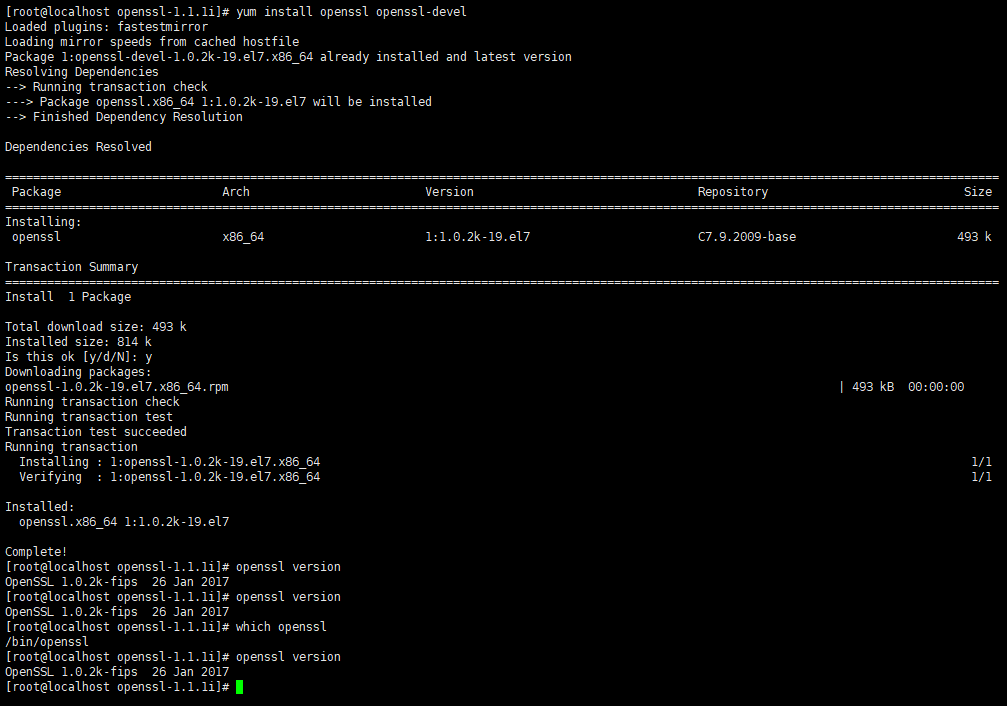Click the green cursor at the prompt

pos(240,687)
